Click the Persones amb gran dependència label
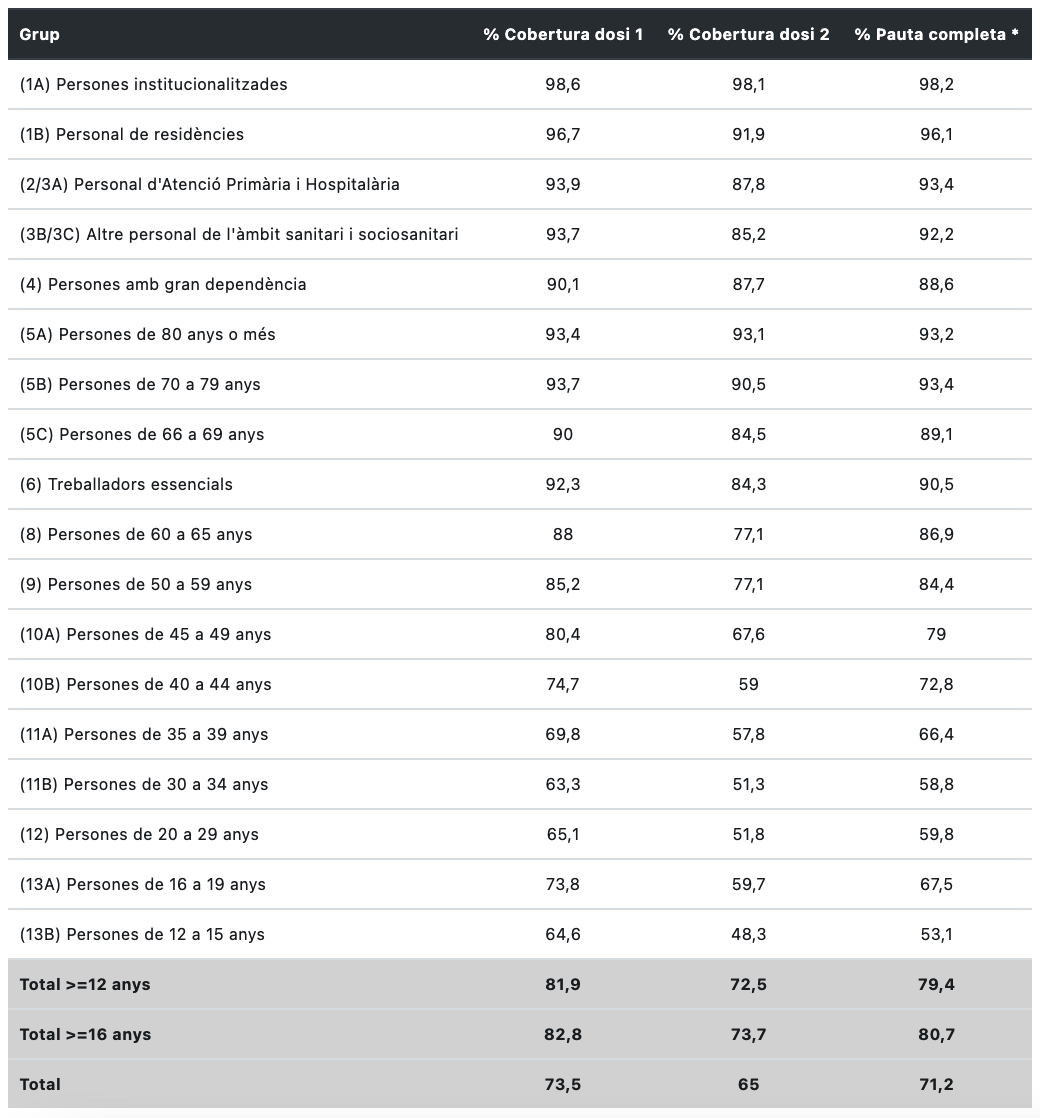 pyautogui.click(x=163, y=285)
